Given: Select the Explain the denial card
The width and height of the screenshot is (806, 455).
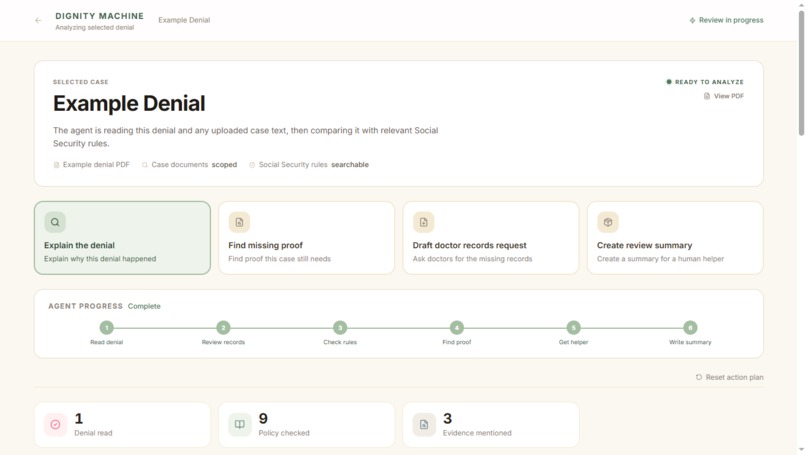Looking at the screenshot, I should coord(122,238).
